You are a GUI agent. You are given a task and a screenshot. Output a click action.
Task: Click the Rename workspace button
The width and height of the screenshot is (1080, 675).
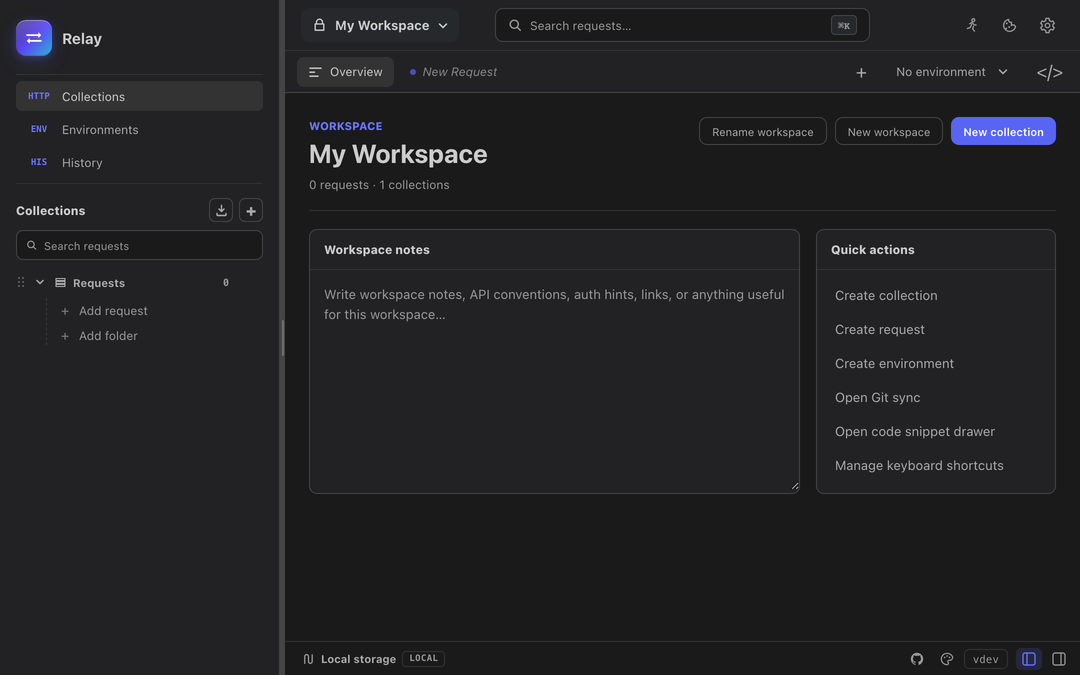pos(762,132)
